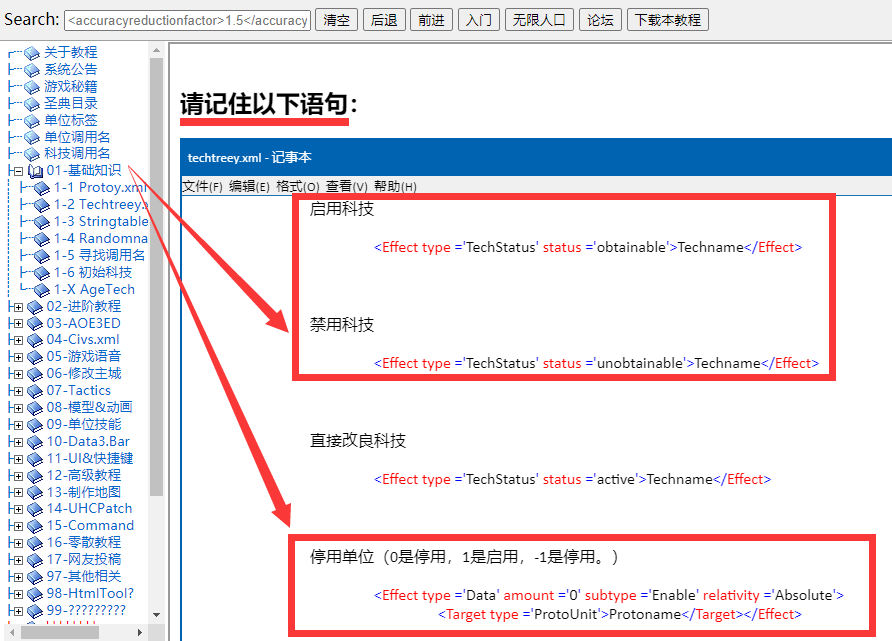
Task: Click the 禁用科技 heading text
Action: coord(341,325)
